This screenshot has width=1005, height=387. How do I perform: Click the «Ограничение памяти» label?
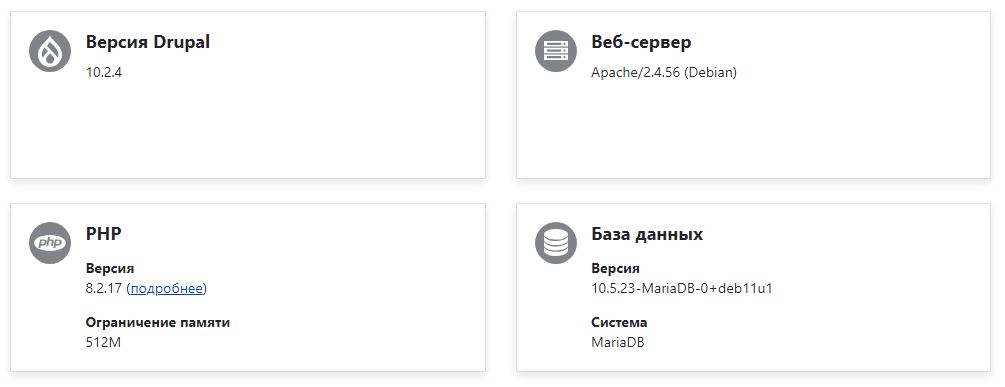pyautogui.click(x=158, y=322)
